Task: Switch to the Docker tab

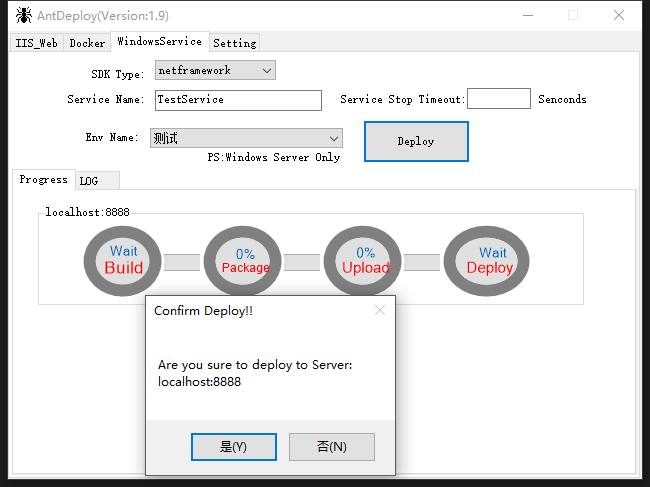Action: (x=87, y=43)
